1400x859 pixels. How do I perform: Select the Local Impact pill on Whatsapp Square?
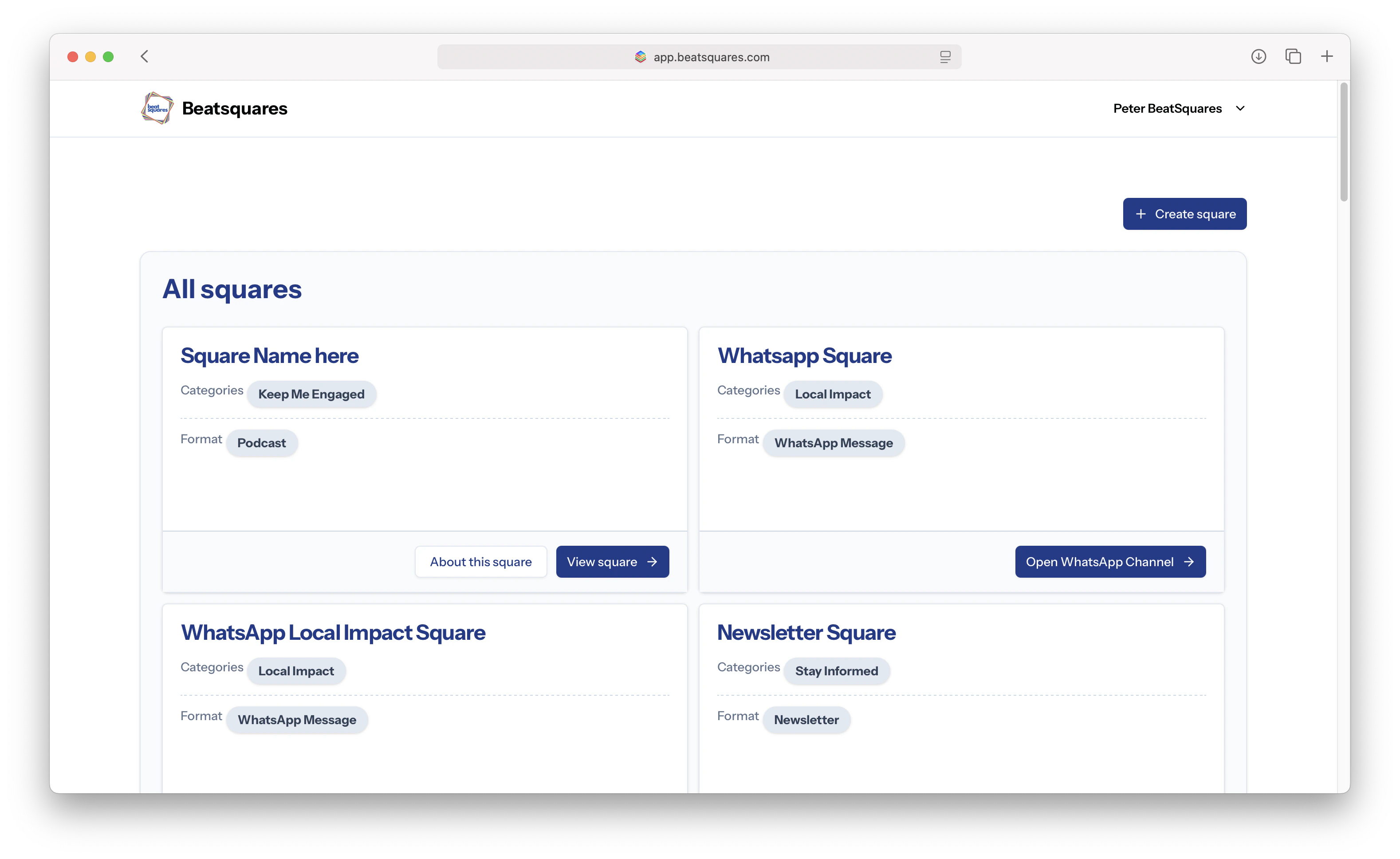point(833,394)
